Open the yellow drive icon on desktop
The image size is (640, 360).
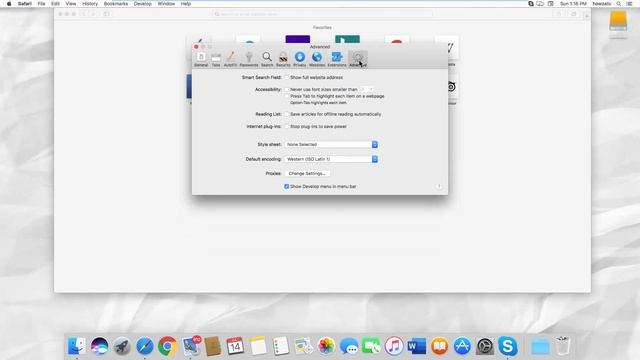click(x=618, y=21)
